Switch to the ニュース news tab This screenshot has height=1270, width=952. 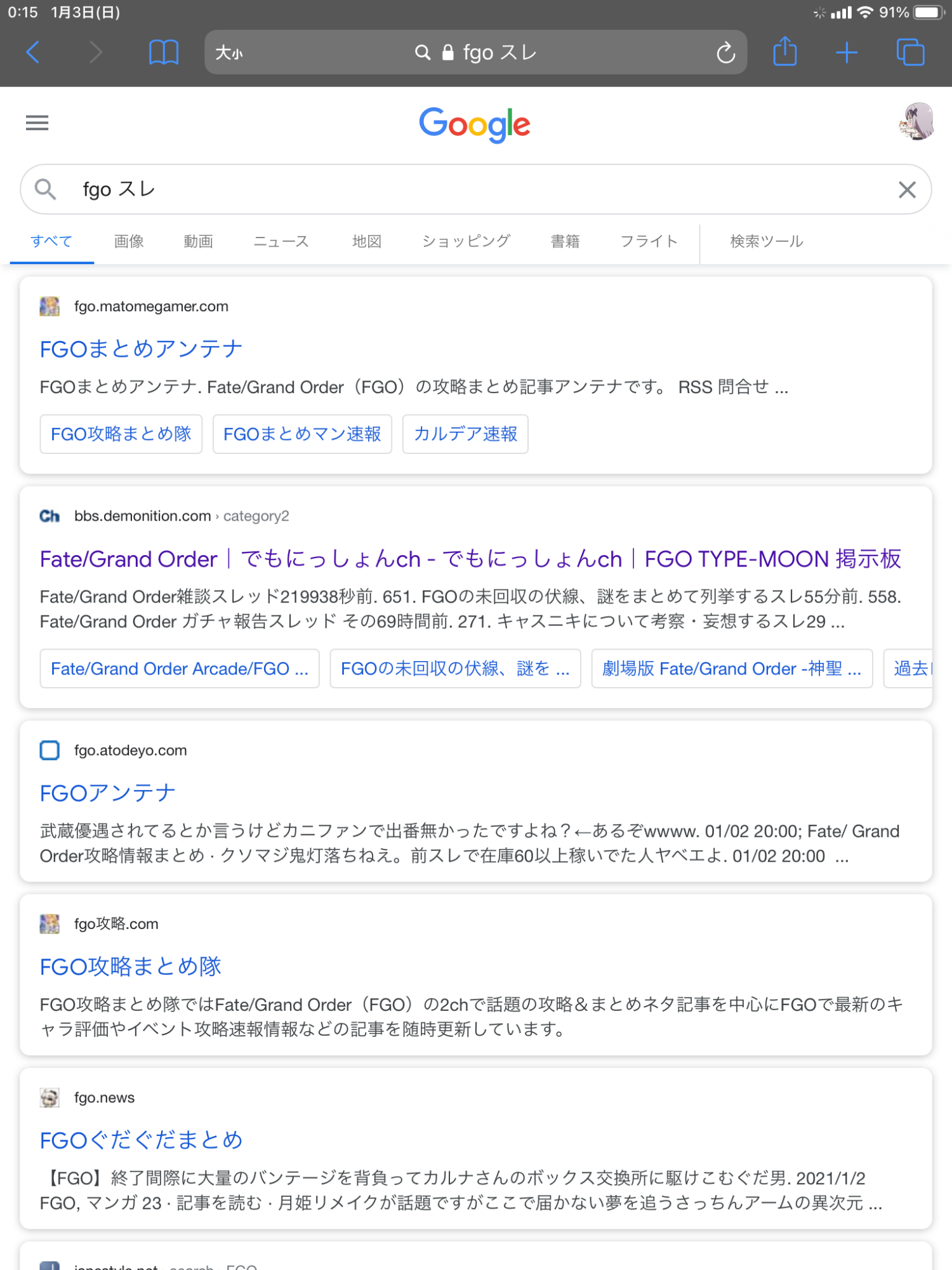pos(281,241)
